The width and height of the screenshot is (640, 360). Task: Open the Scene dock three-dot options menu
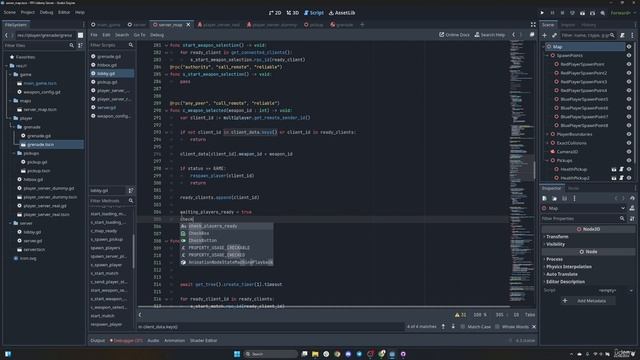(x=632, y=35)
